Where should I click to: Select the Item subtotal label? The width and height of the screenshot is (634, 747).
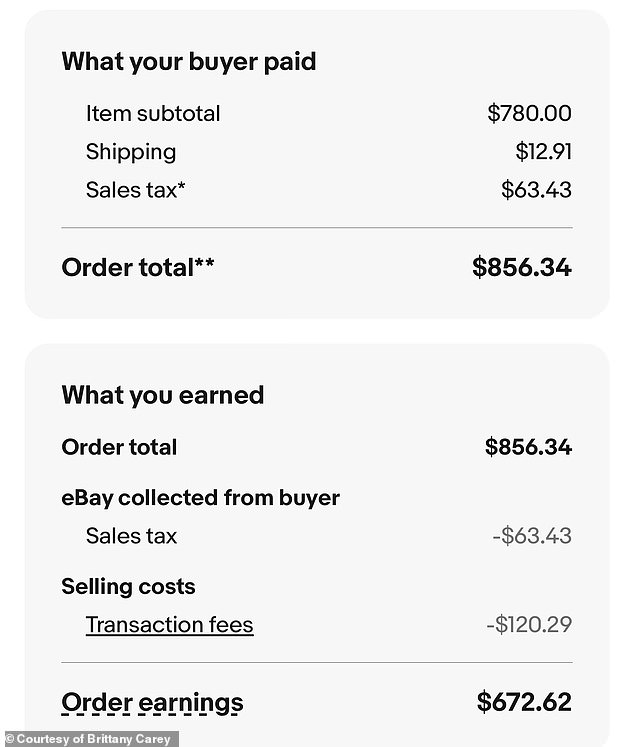(x=153, y=113)
